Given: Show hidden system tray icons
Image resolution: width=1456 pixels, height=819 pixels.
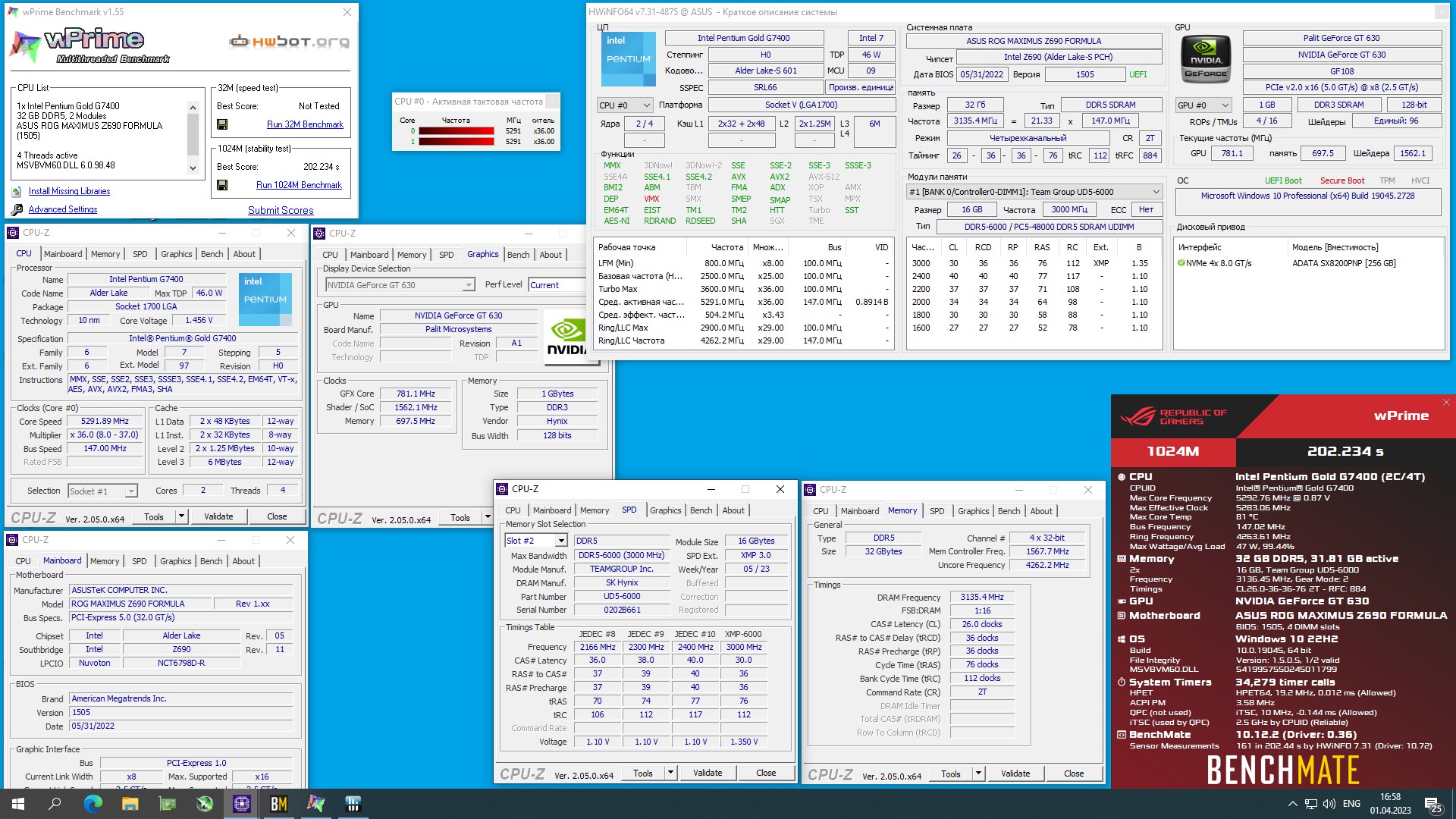Looking at the screenshot, I should [x=1292, y=804].
